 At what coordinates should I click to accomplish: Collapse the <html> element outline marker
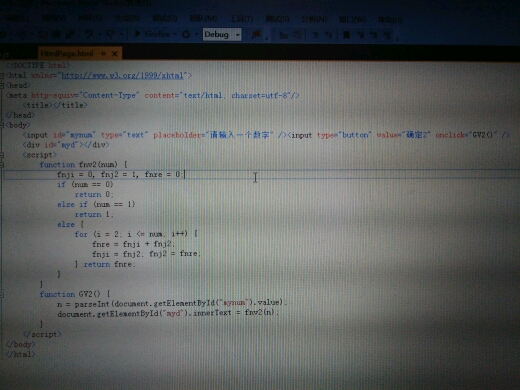[2, 76]
